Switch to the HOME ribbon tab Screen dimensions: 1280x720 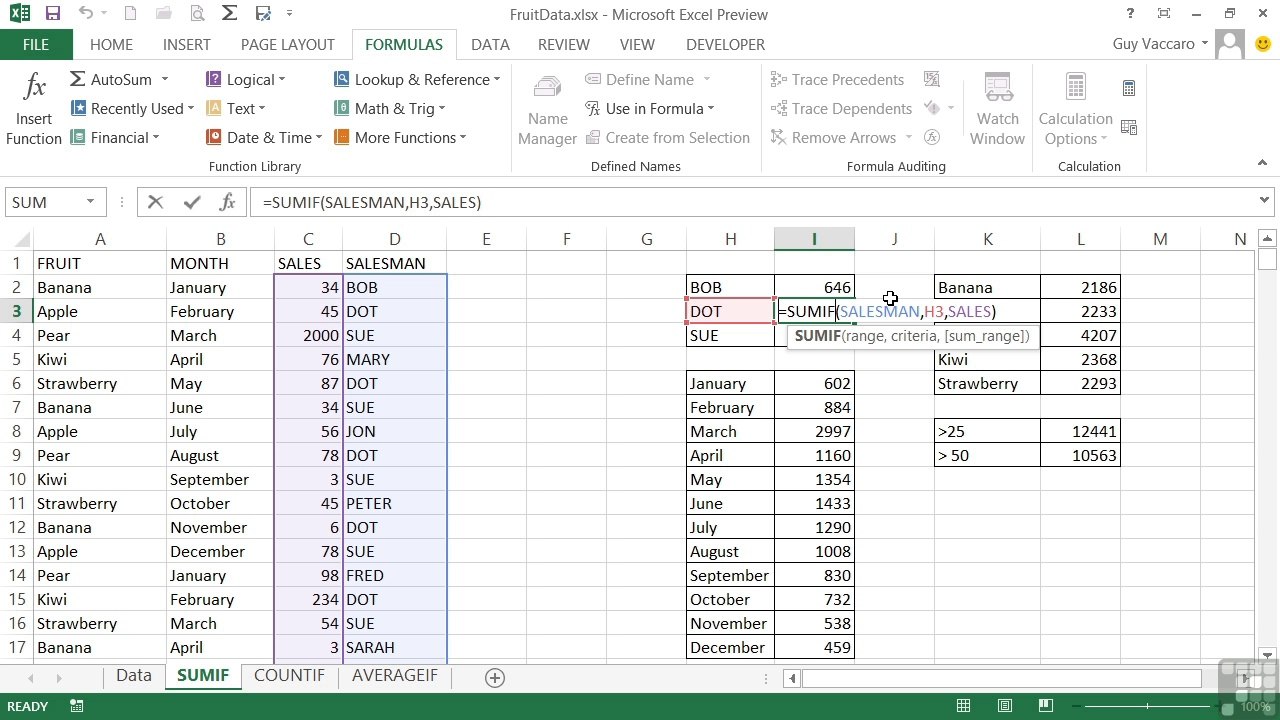(111, 44)
